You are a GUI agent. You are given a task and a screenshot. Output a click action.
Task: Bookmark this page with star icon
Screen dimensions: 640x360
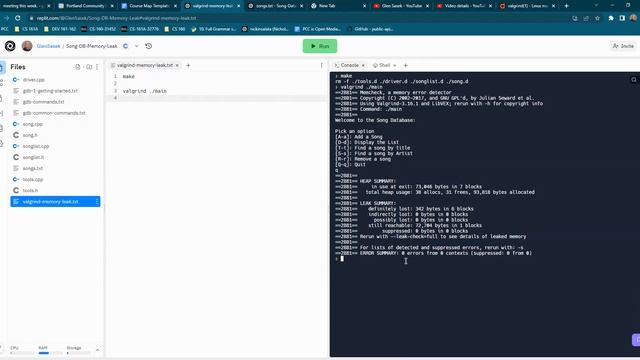pyautogui.click(x=597, y=18)
